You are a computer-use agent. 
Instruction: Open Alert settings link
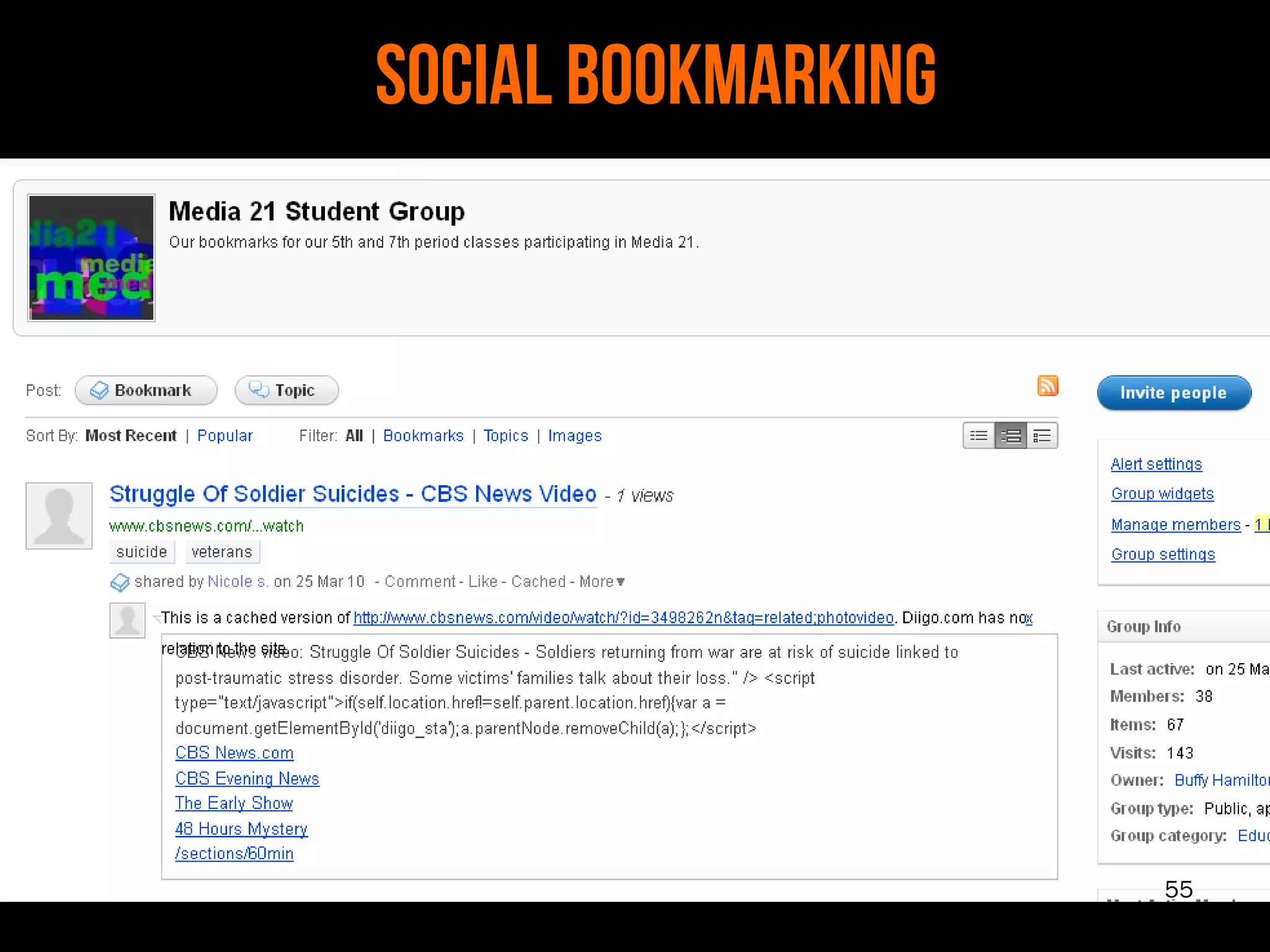pos(1156,464)
